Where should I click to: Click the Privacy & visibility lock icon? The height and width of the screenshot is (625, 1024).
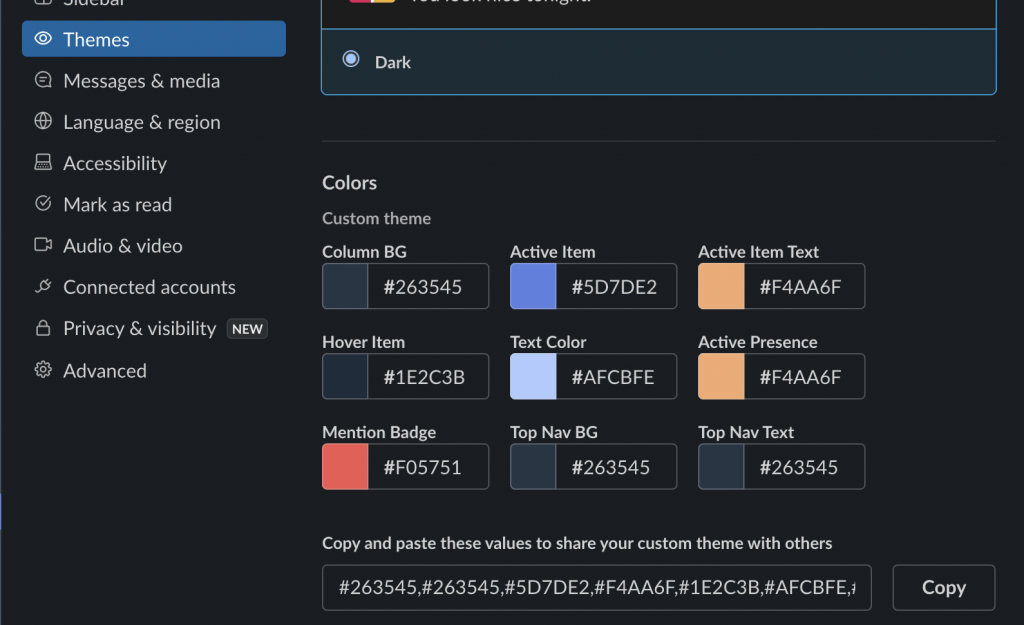[43, 328]
